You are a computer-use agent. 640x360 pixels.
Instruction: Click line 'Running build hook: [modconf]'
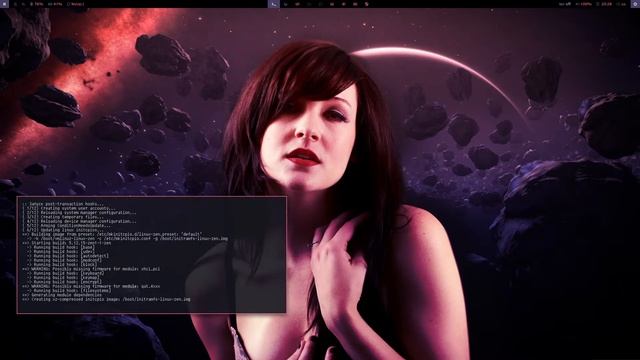pyautogui.click(x=64, y=260)
